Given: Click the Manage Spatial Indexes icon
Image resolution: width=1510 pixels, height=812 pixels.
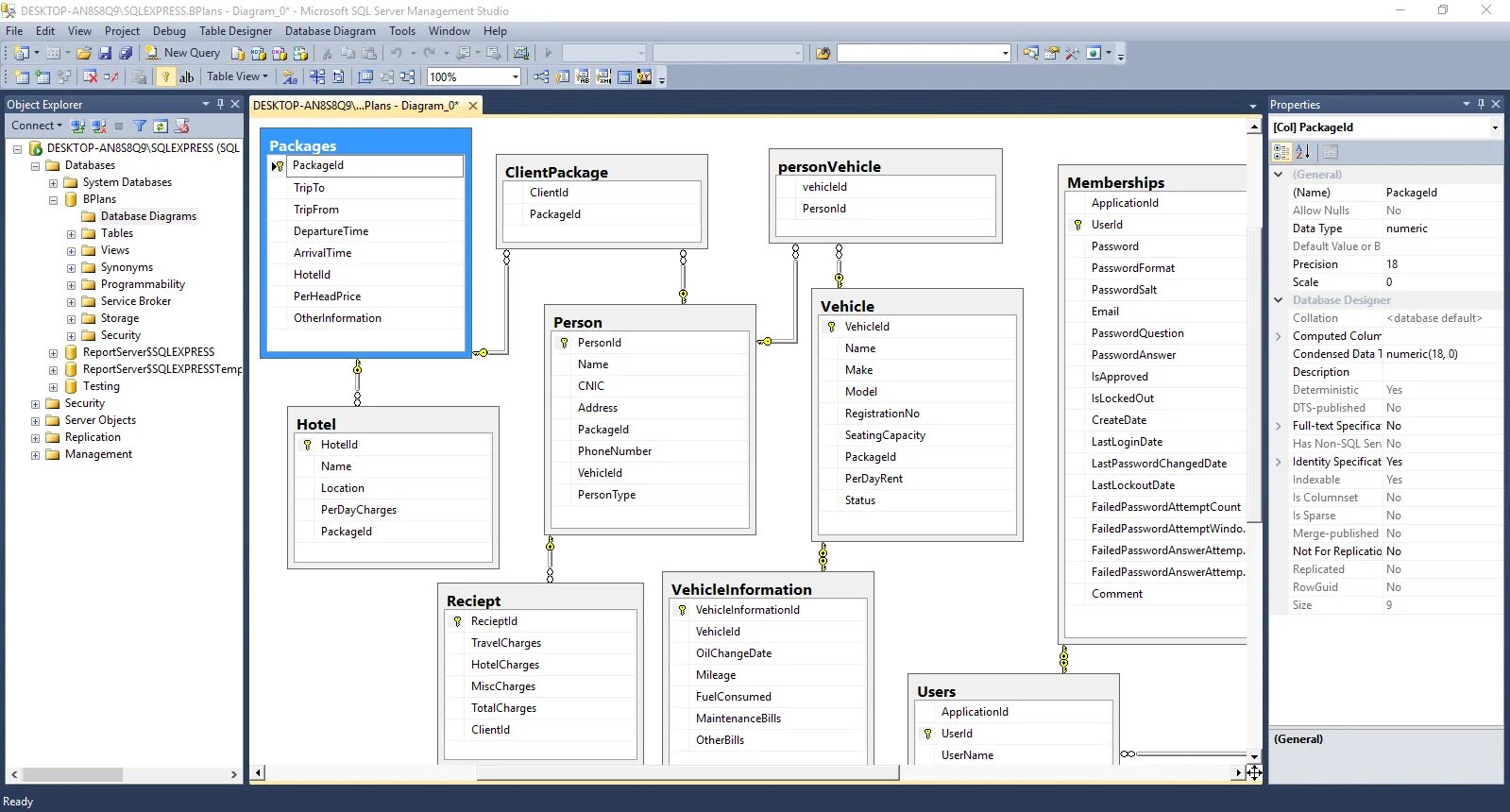Looking at the screenshot, I should click(644, 76).
